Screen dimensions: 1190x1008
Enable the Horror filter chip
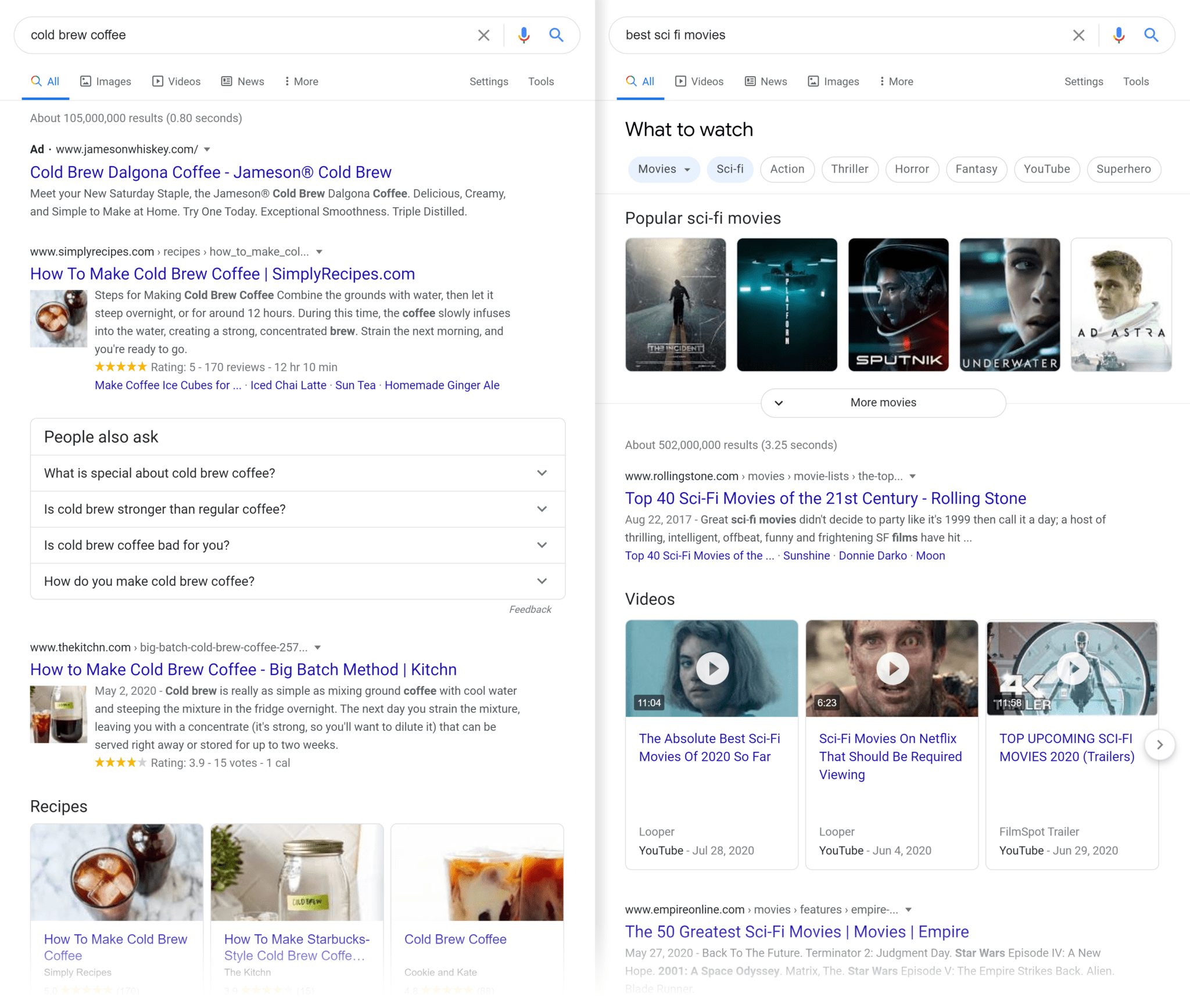[912, 169]
